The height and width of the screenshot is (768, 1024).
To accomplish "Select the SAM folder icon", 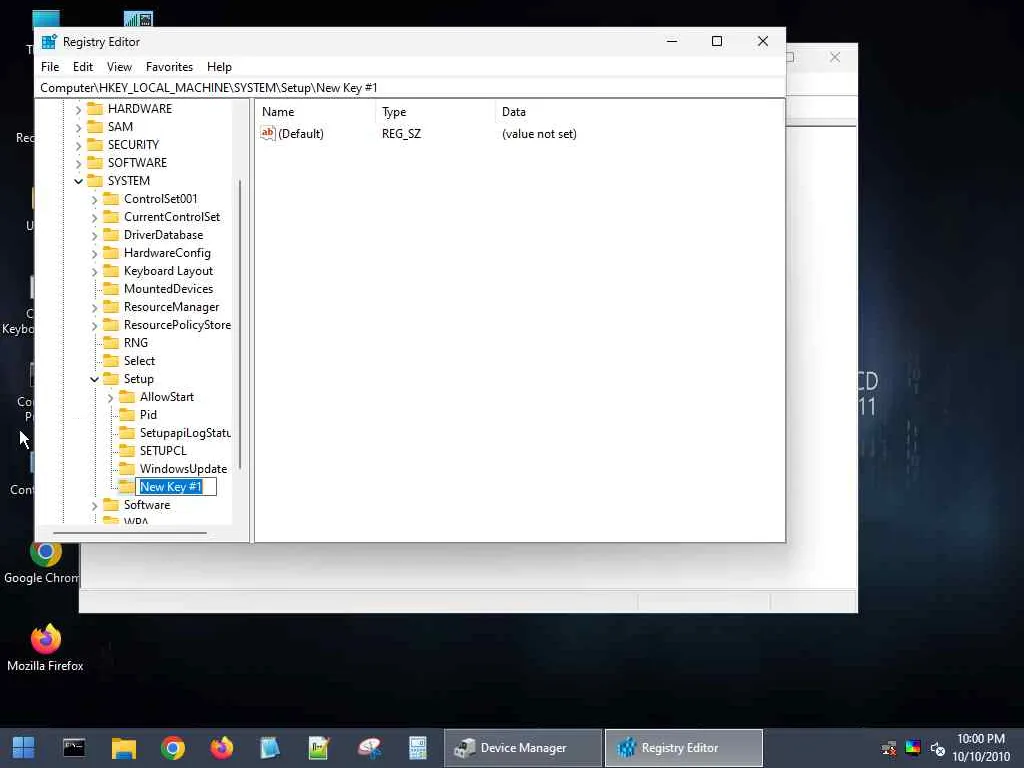I will pos(95,127).
